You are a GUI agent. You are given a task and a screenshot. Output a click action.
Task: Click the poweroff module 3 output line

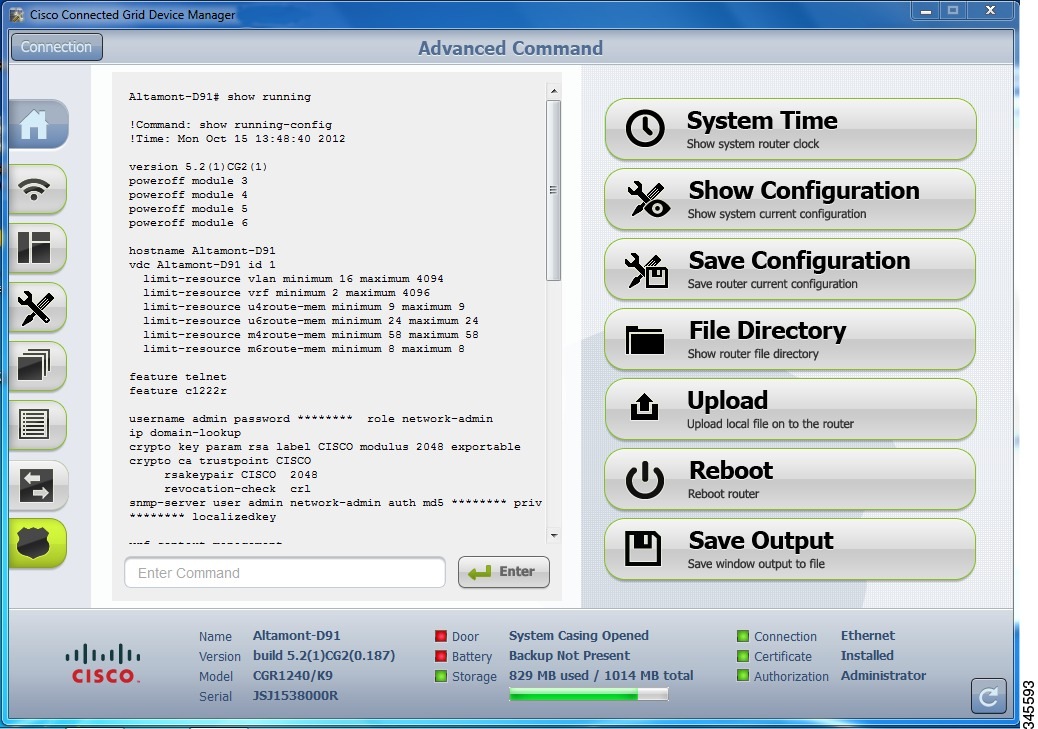[x=188, y=181]
